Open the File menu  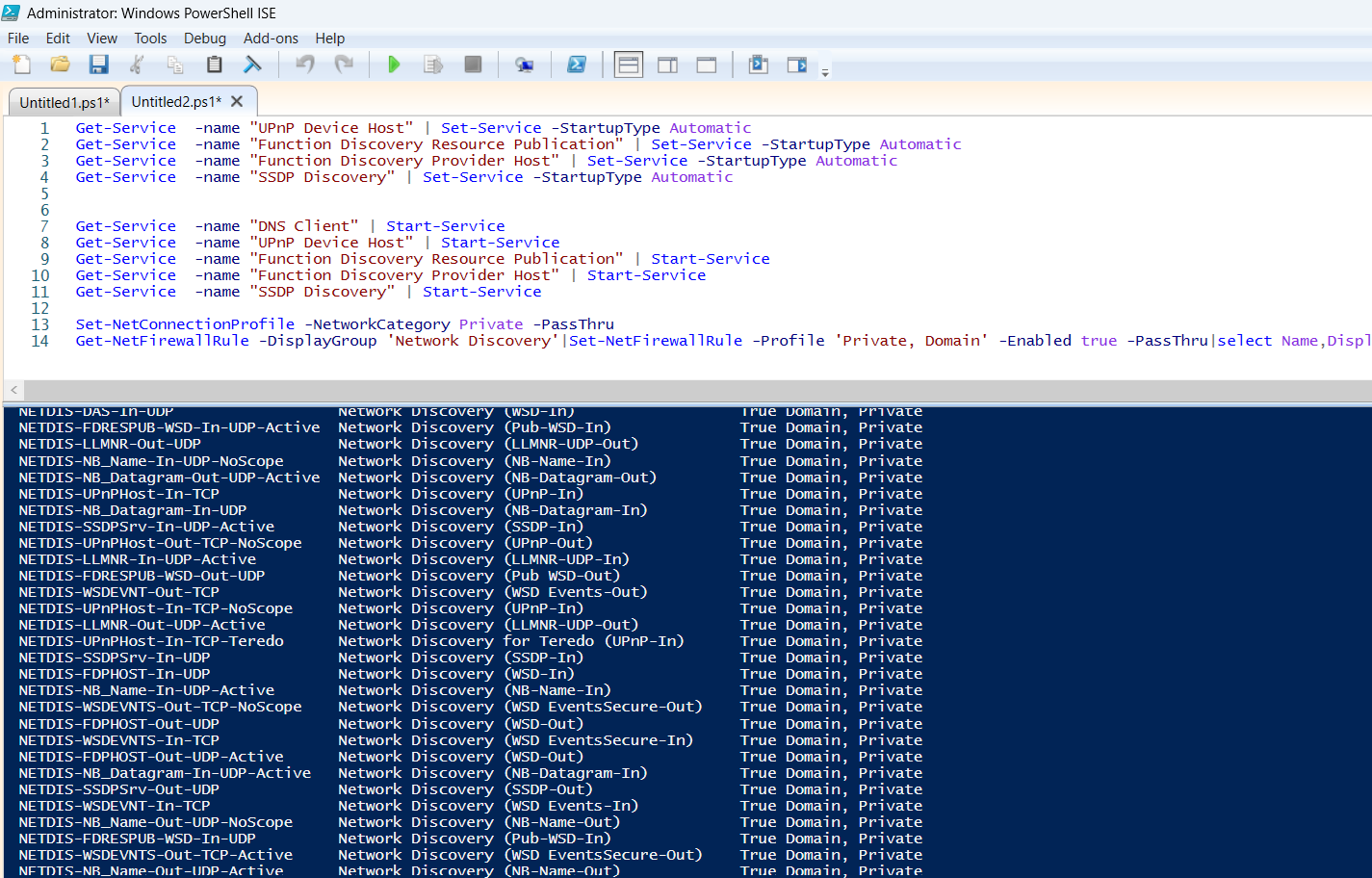click(18, 39)
